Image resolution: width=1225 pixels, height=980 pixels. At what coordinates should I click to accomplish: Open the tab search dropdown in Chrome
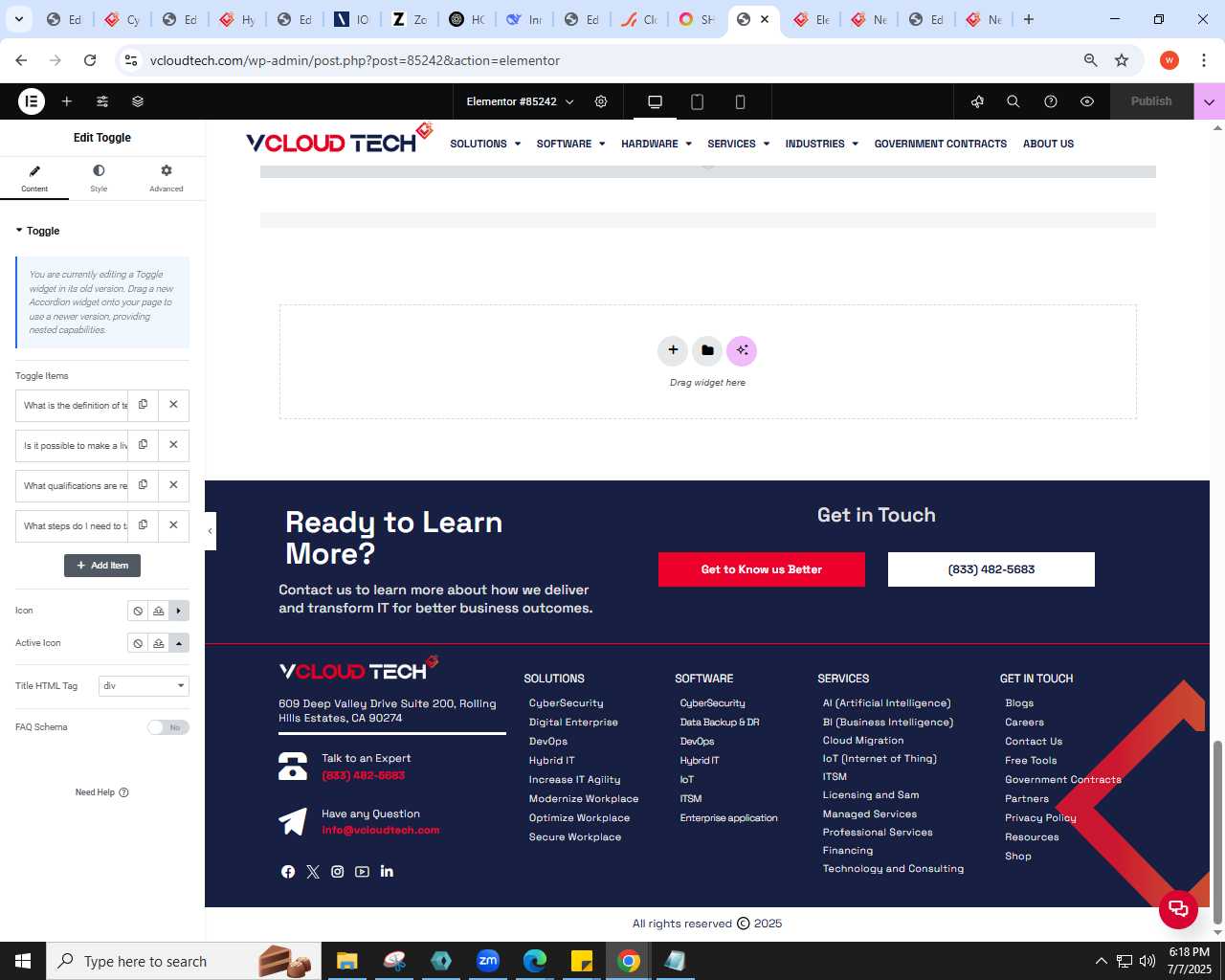pos(19,19)
